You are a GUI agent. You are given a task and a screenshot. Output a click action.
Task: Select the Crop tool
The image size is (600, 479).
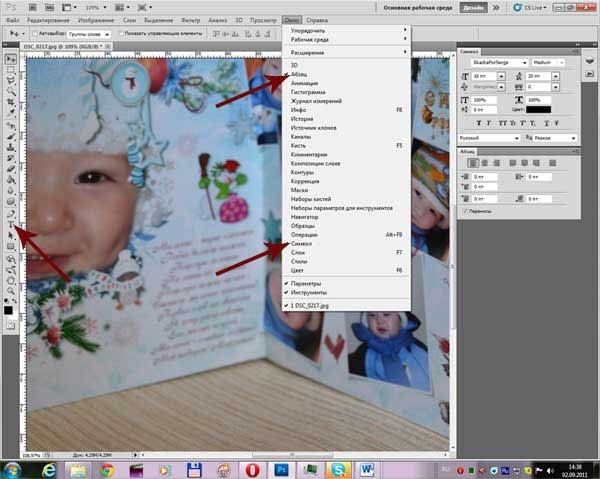10,102
